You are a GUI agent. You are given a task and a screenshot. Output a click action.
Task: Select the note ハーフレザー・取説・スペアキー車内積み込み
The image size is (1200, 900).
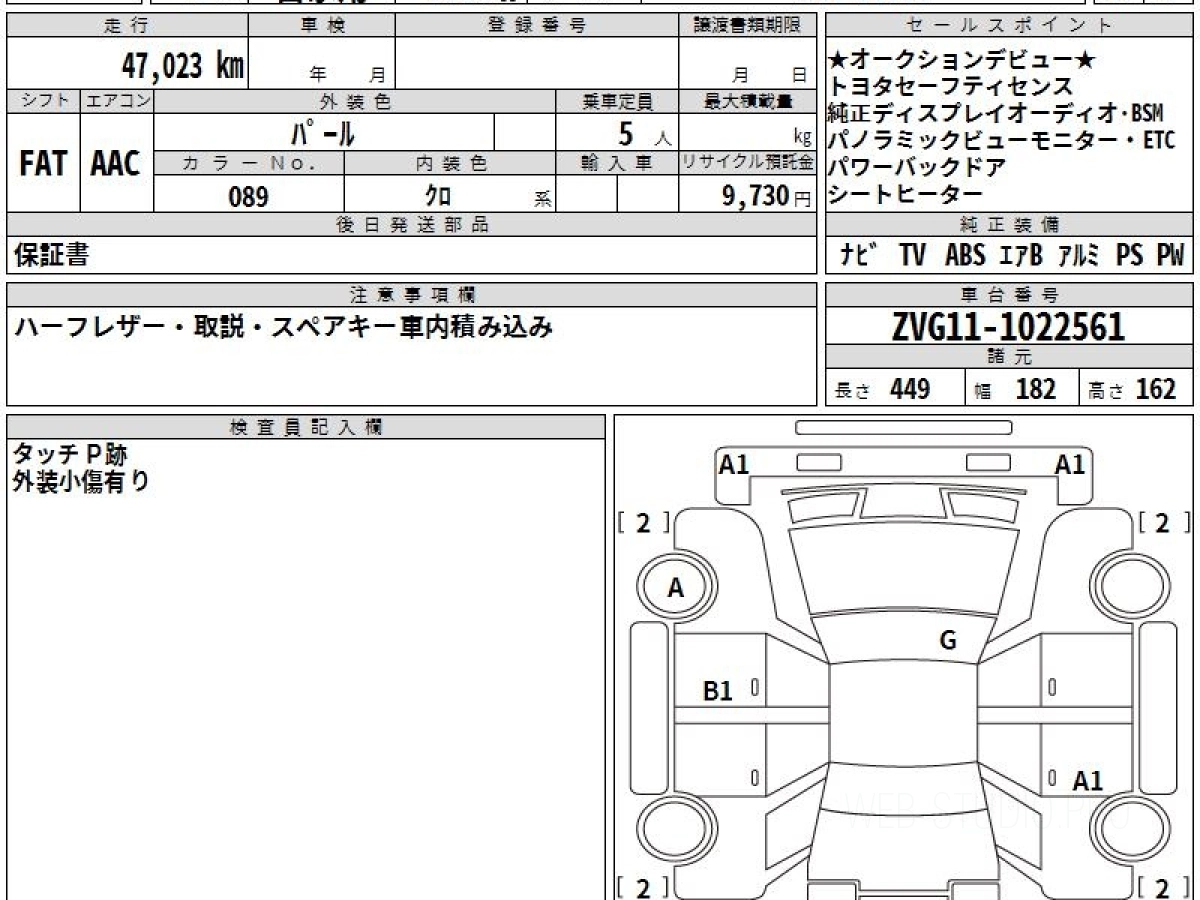click(x=283, y=327)
